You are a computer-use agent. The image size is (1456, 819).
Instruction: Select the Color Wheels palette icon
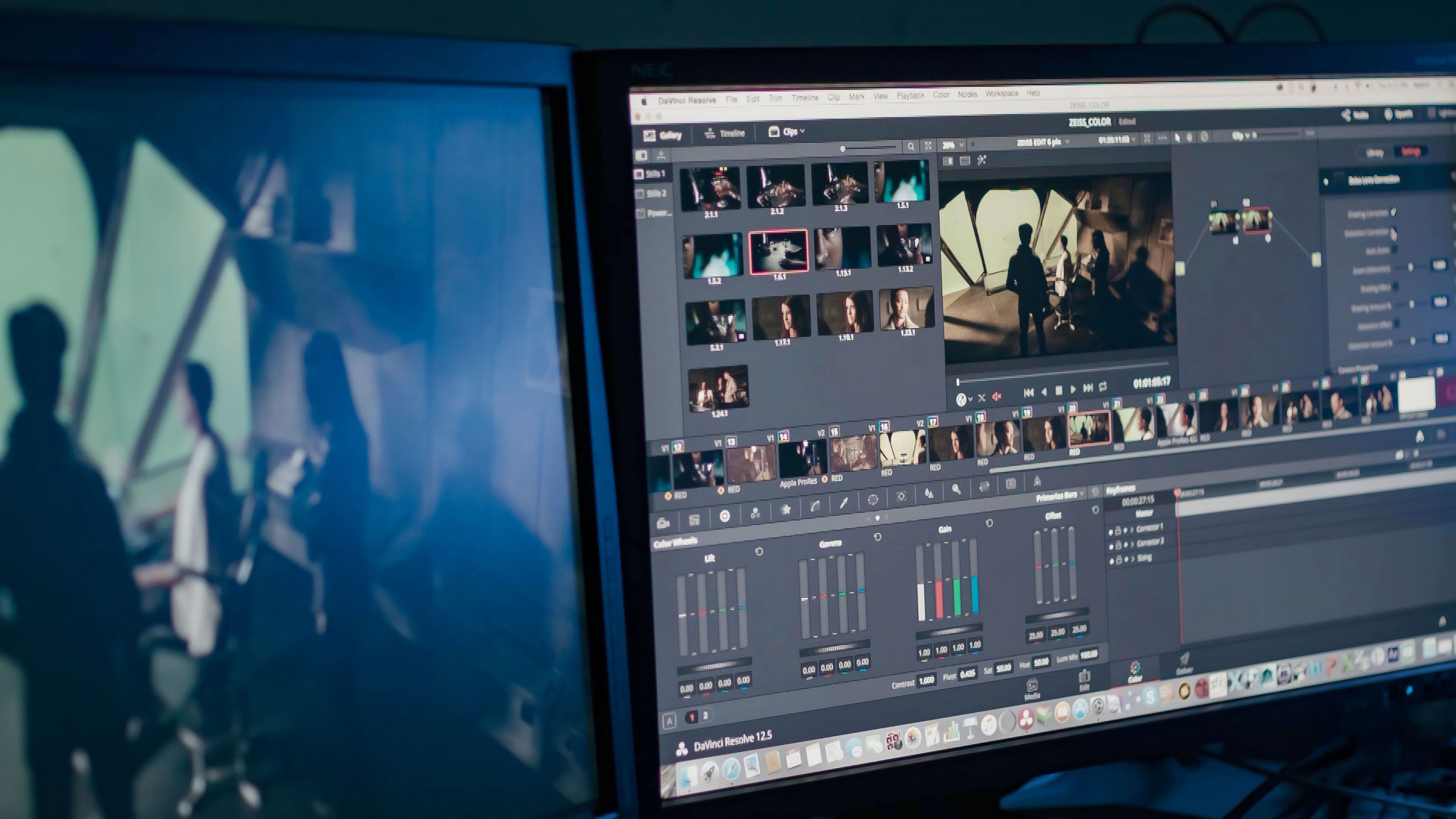point(725,516)
